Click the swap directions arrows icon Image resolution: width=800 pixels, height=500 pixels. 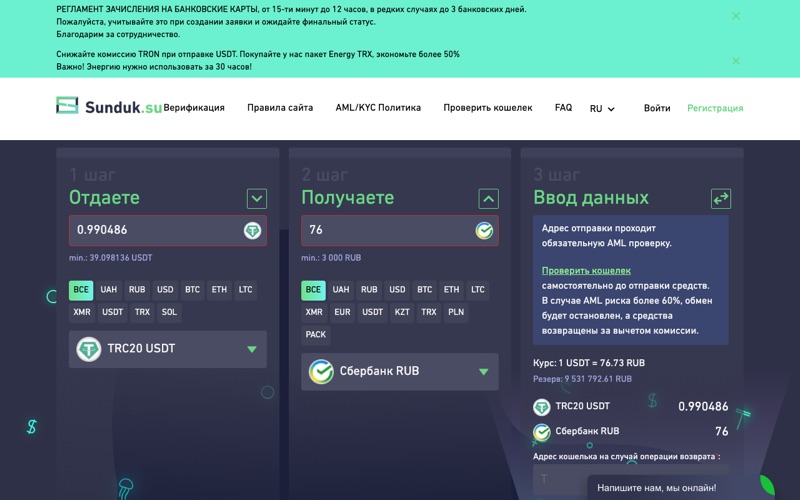coord(720,198)
